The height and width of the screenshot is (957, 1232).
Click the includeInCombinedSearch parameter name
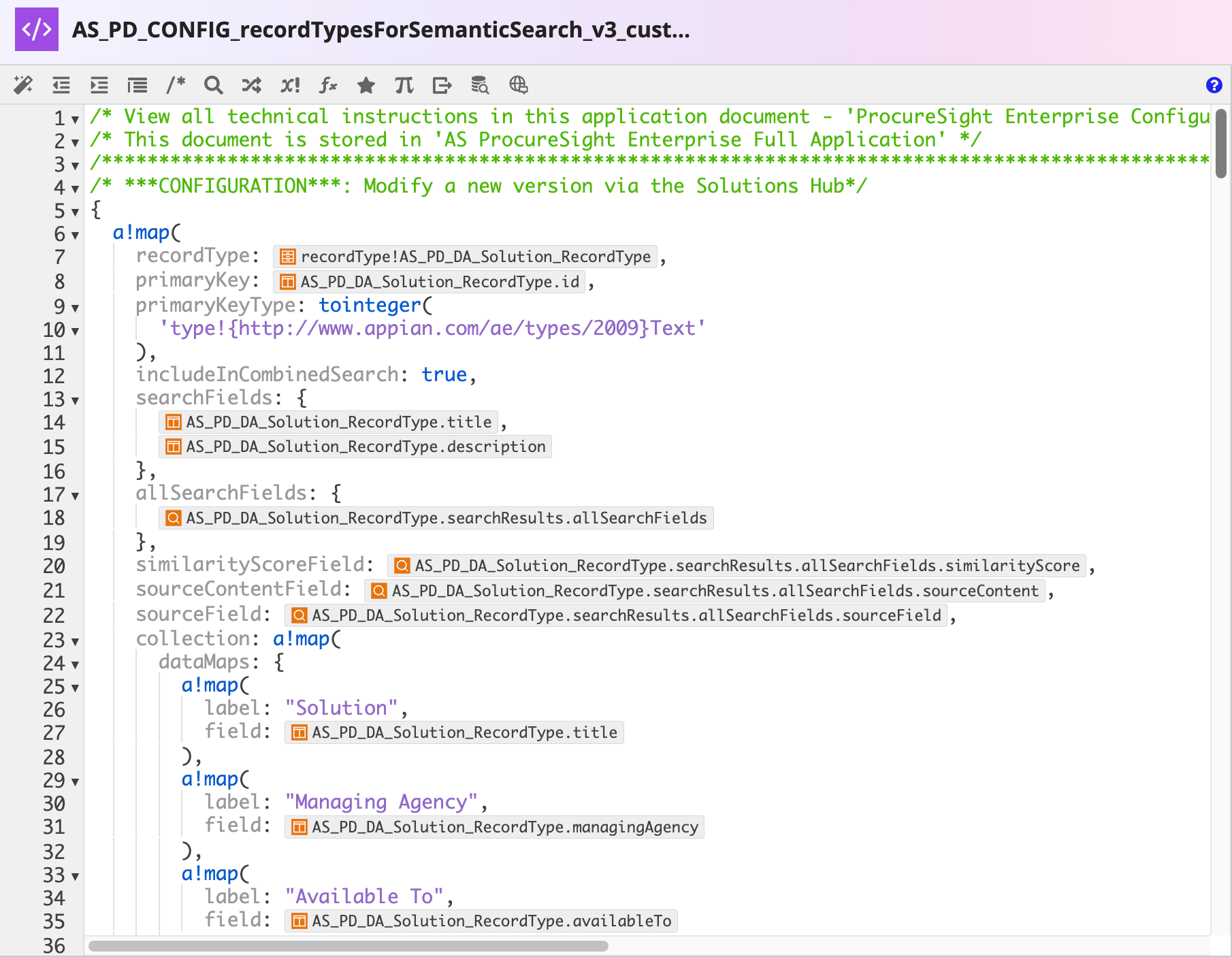268,374
